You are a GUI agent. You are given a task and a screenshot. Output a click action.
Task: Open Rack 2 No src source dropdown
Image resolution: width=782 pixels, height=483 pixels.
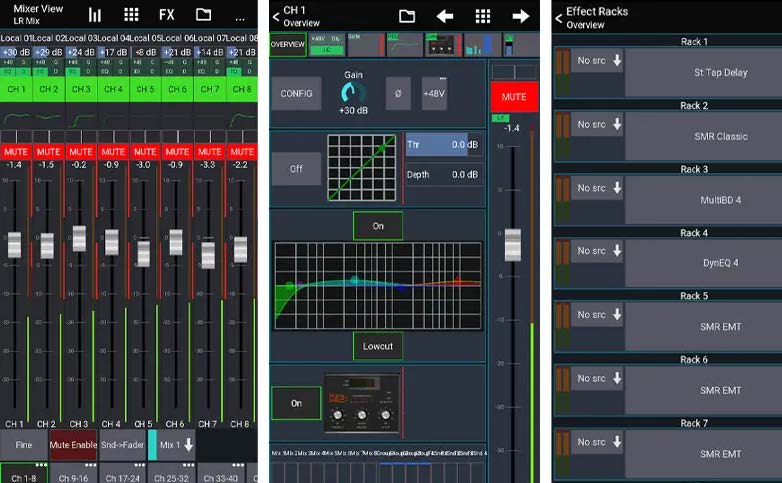point(597,124)
